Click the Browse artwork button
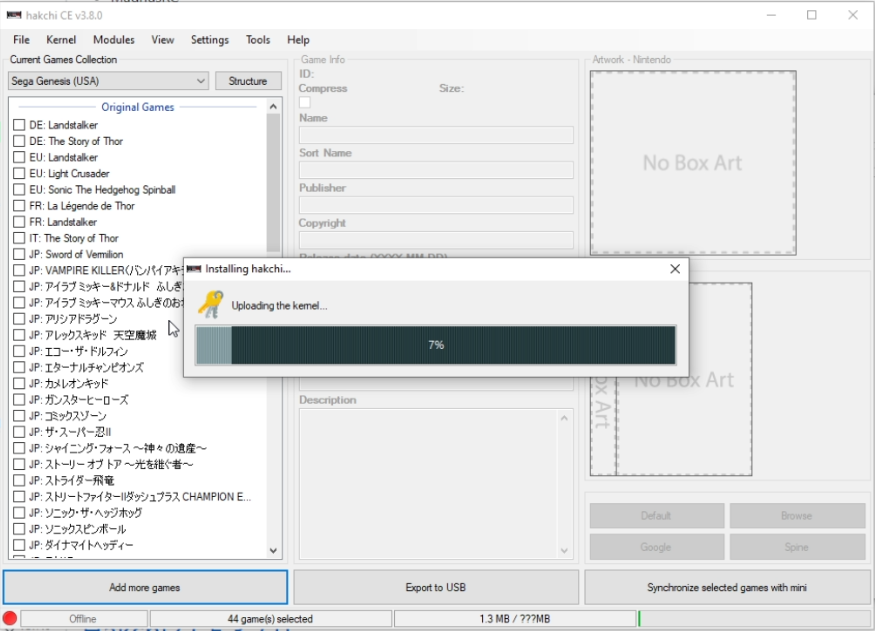 (797, 516)
